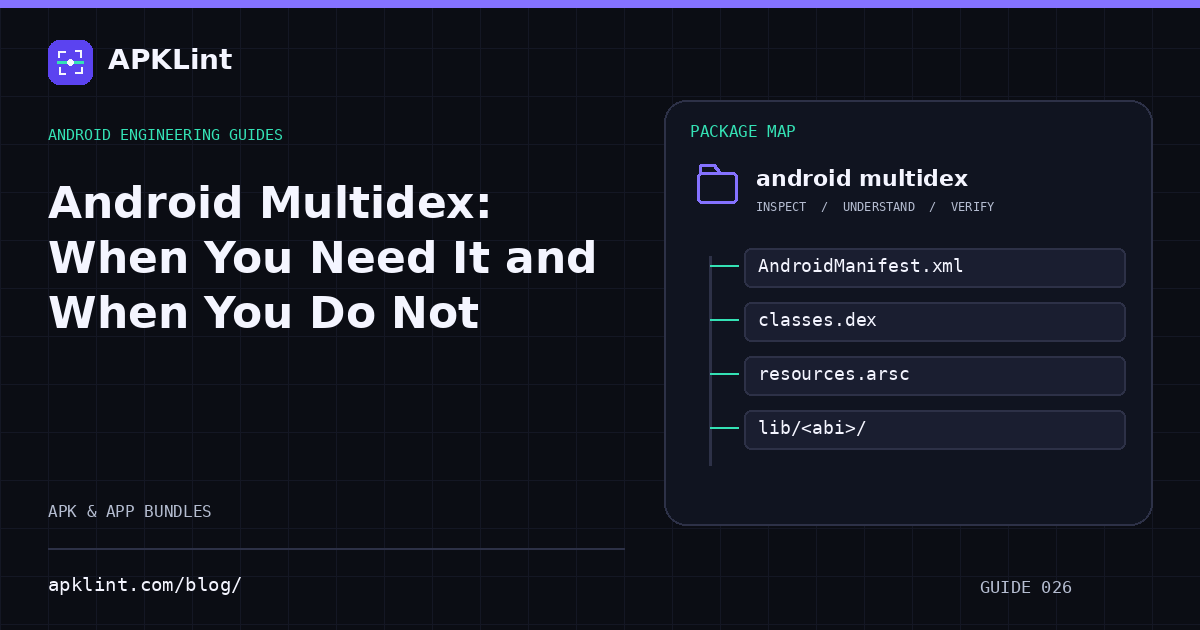Select the AndroidManifest.xml entry
The image size is (1200, 630).
(935, 268)
